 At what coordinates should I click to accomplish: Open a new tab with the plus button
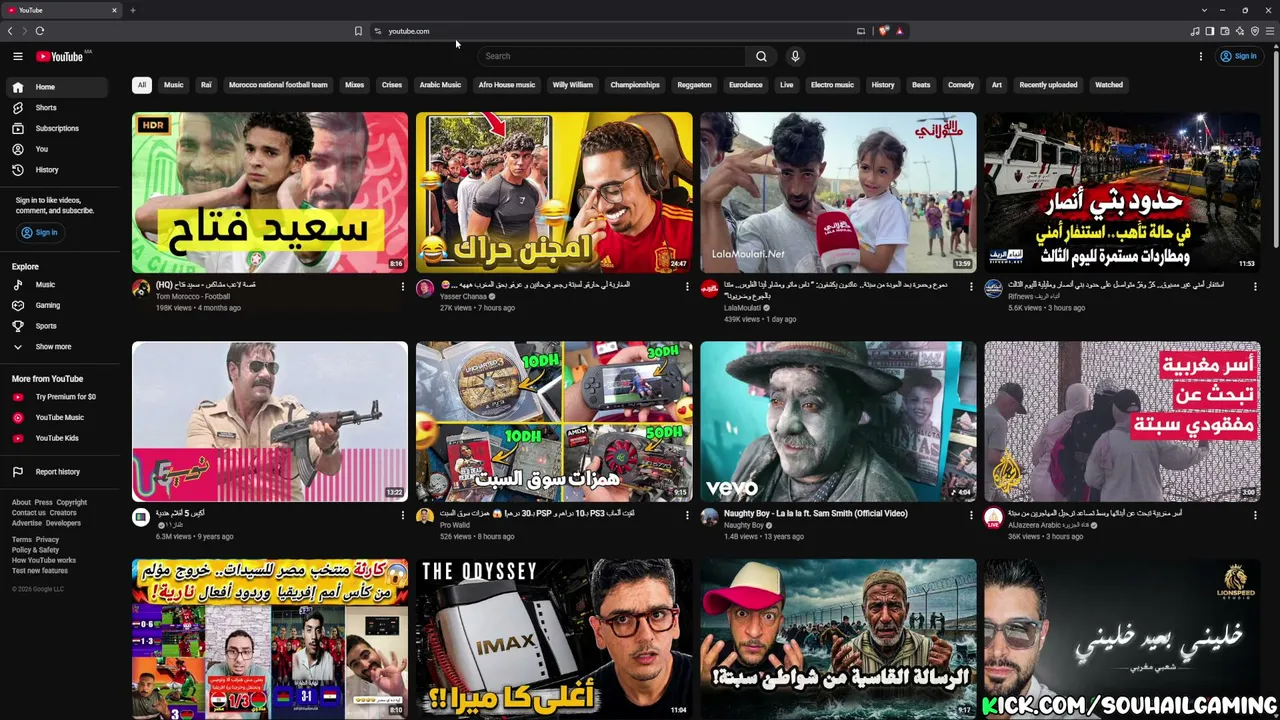132,10
